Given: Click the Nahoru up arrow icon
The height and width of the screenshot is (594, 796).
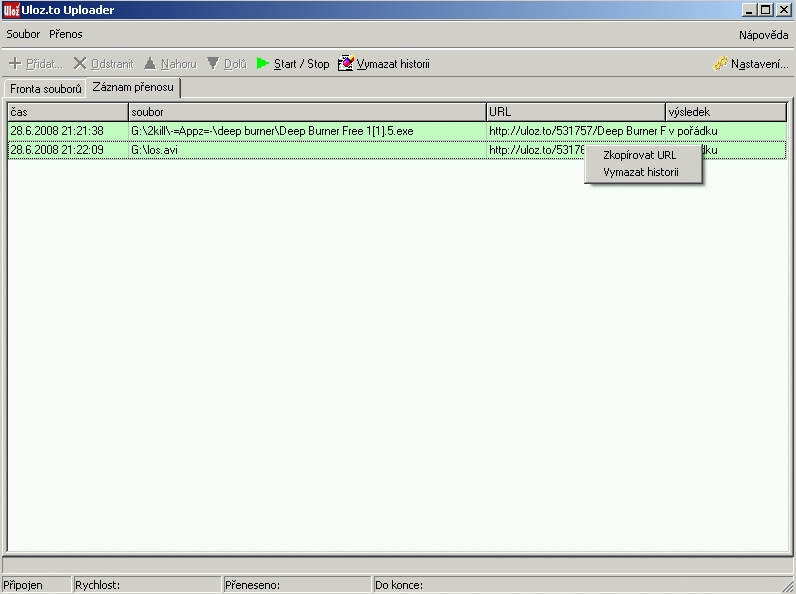Looking at the screenshot, I should tap(150, 63).
